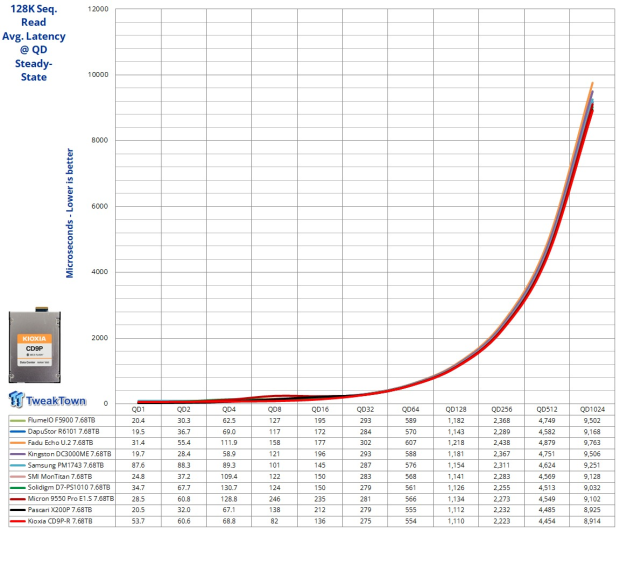This screenshot has width=620, height=568.
Task: Click Kioxia's QD8 value 82
Action: click(274, 521)
